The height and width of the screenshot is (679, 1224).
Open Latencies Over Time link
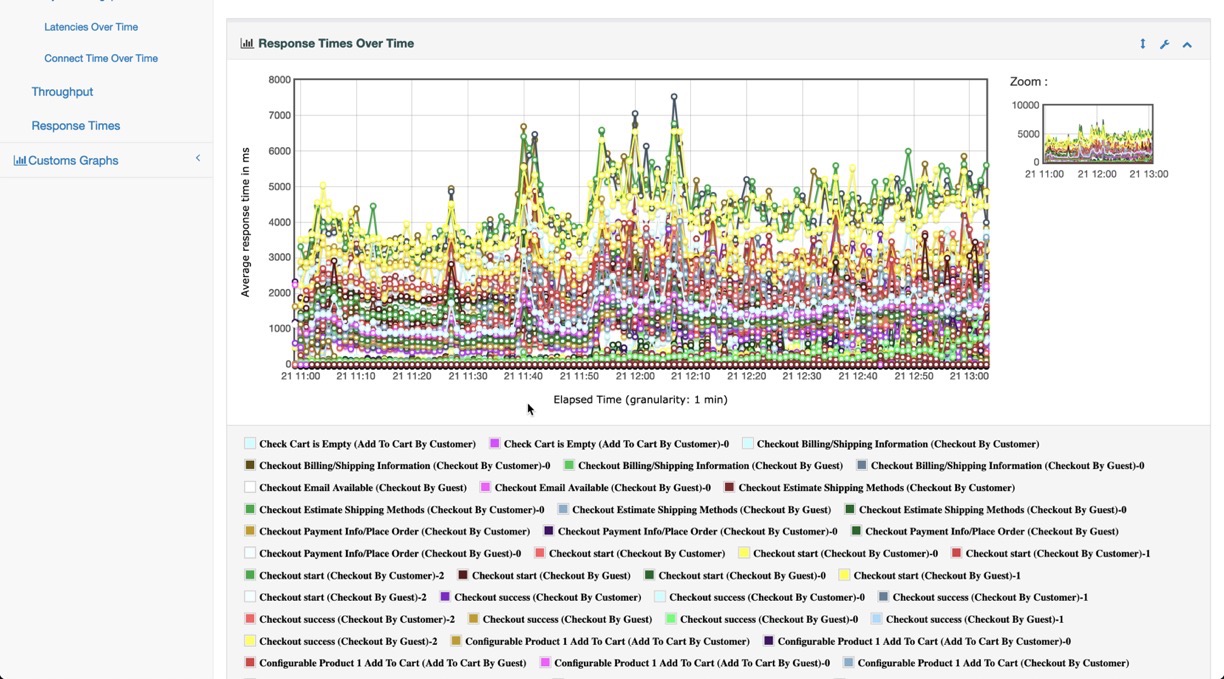91,27
